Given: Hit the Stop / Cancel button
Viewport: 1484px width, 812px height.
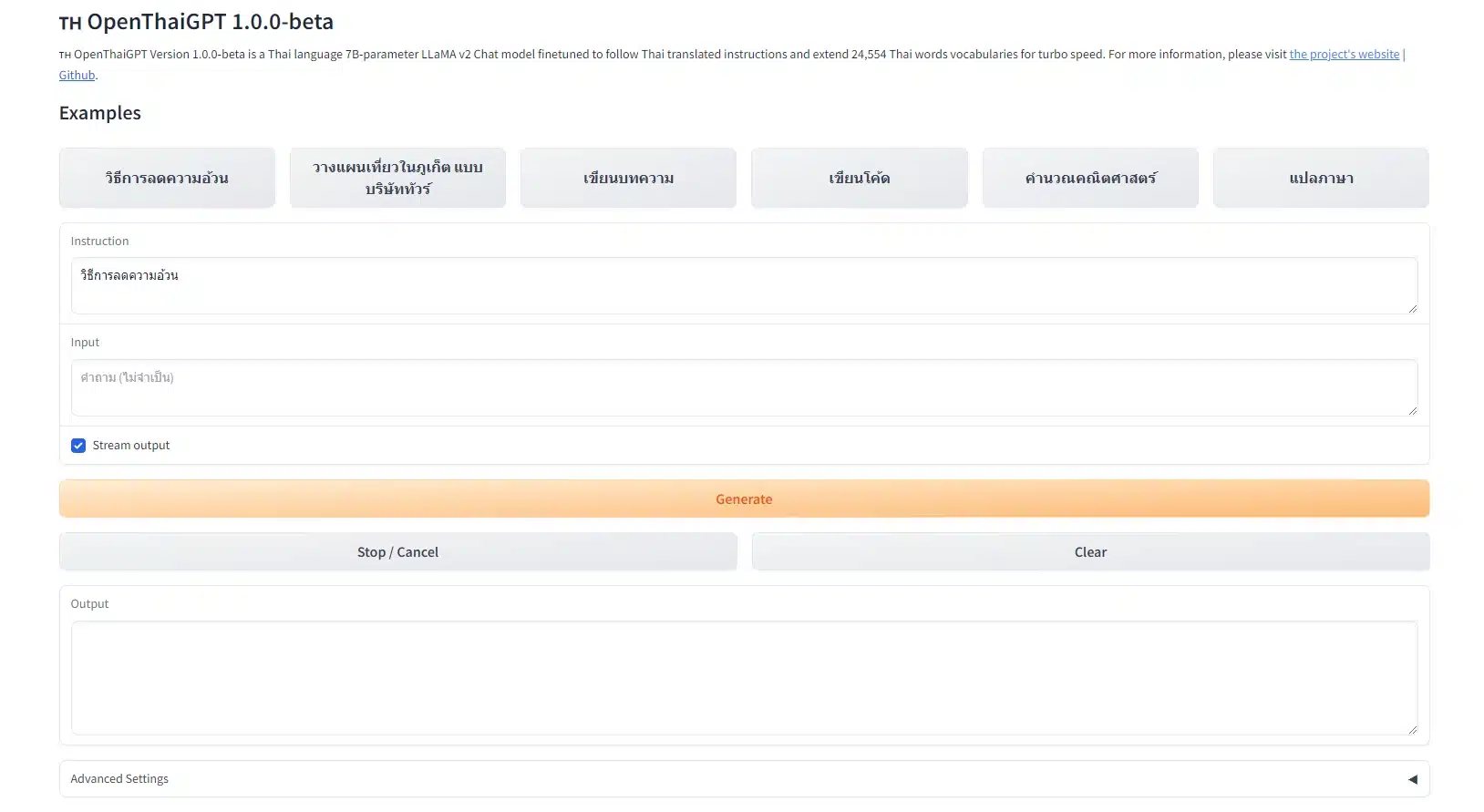Looking at the screenshot, I should click(397, 552).
